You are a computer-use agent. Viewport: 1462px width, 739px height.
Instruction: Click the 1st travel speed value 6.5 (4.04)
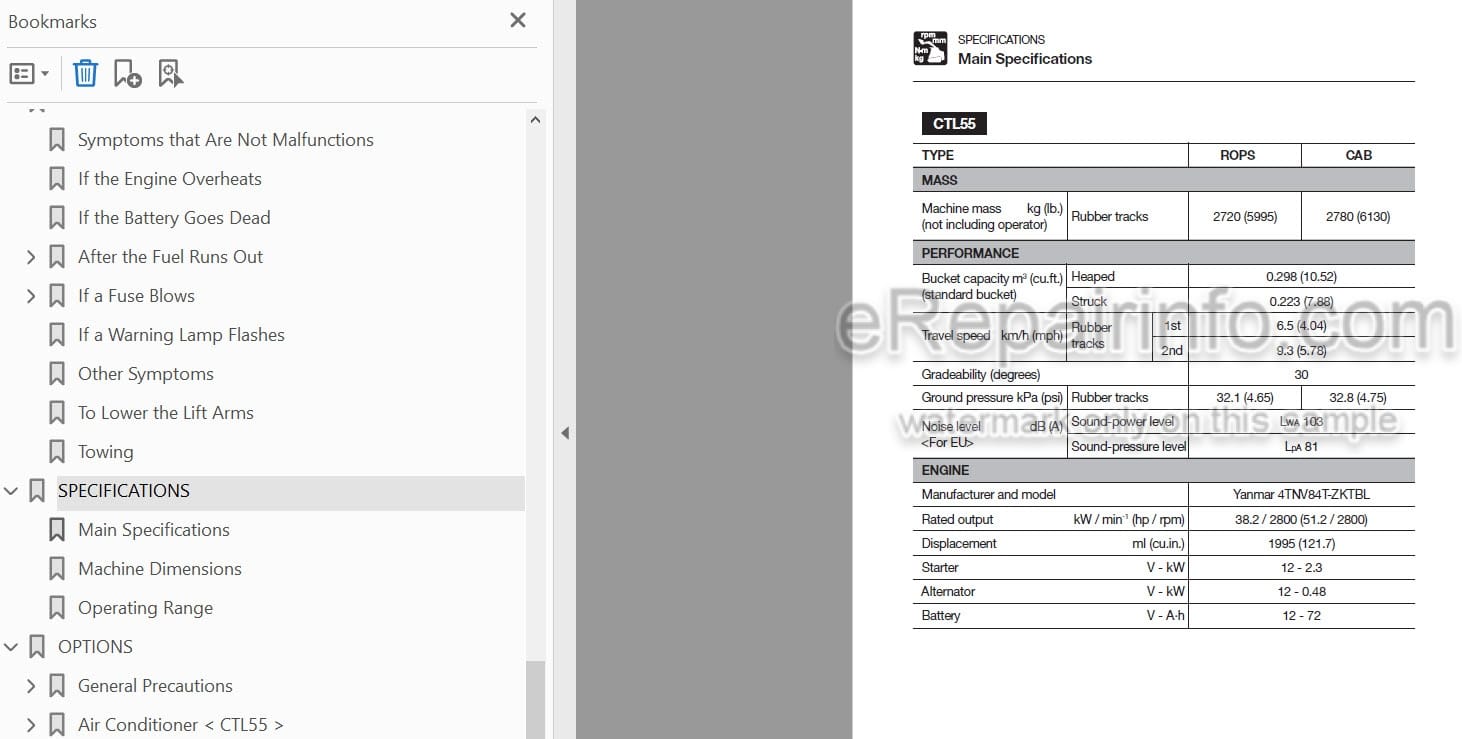coord(1301,326)
